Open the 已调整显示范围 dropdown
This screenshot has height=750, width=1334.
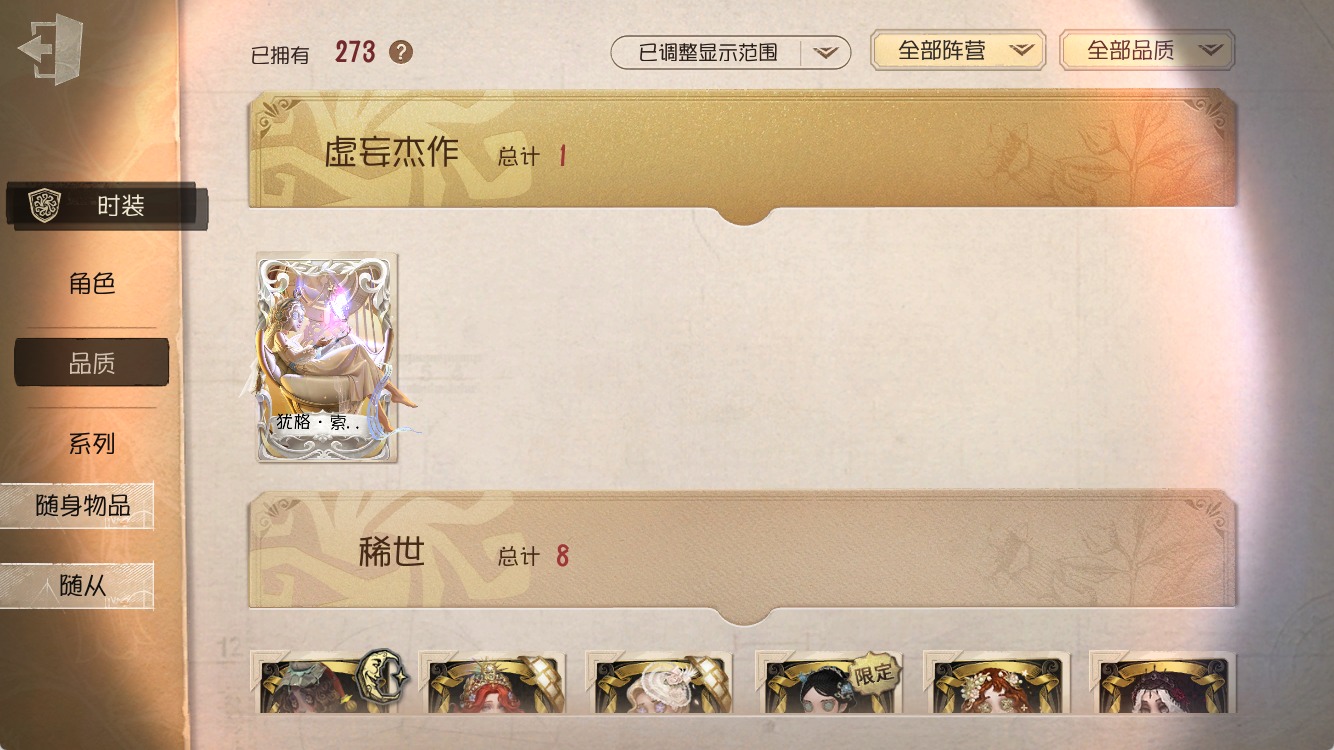pos(730,52)
